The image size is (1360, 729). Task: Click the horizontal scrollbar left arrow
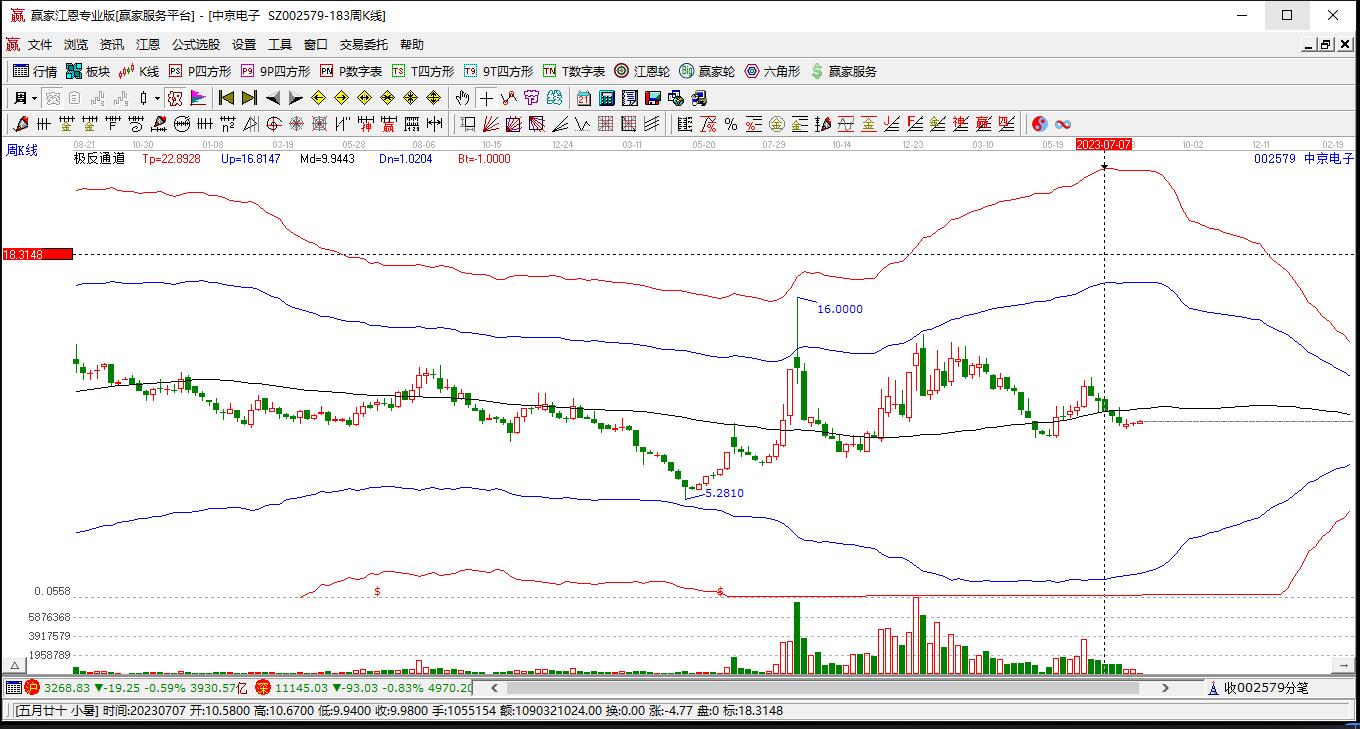pyautogui.click(x=494, y=688)
